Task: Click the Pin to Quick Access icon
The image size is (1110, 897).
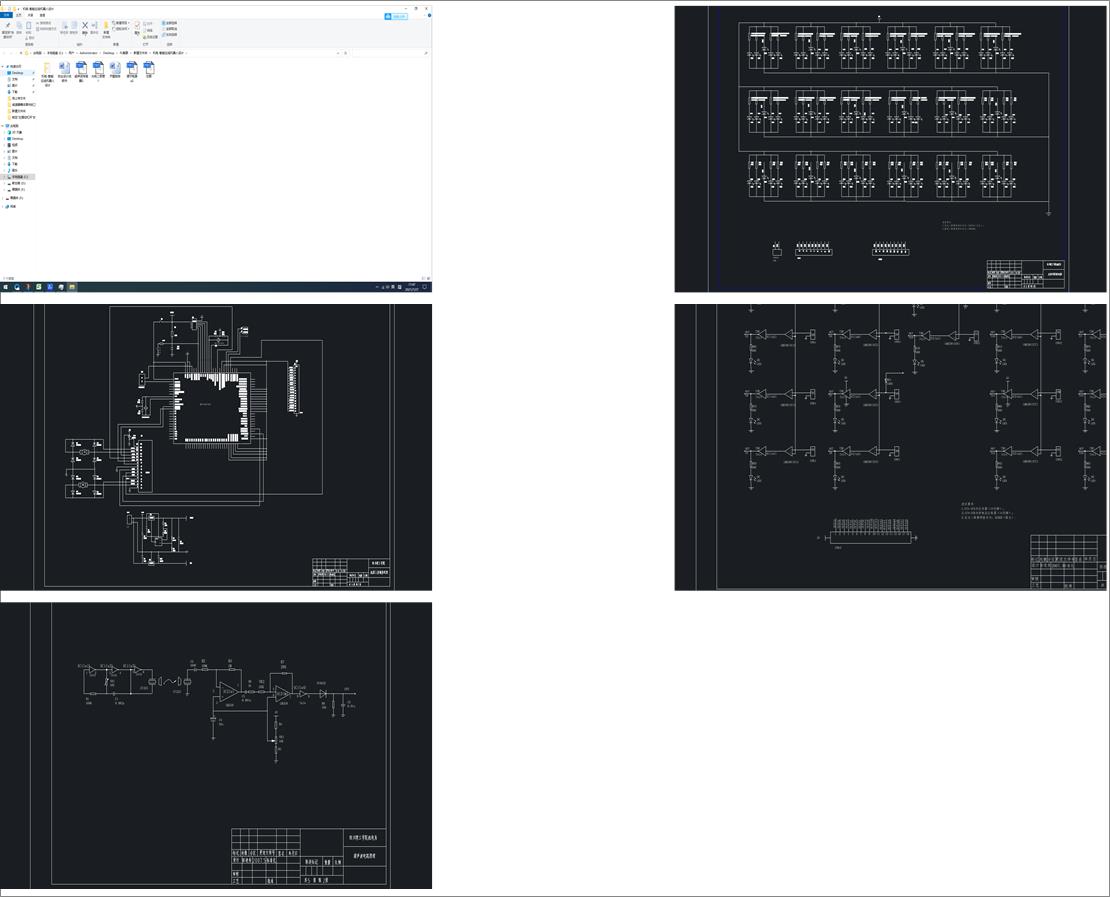Action: (x=8, y=27)
